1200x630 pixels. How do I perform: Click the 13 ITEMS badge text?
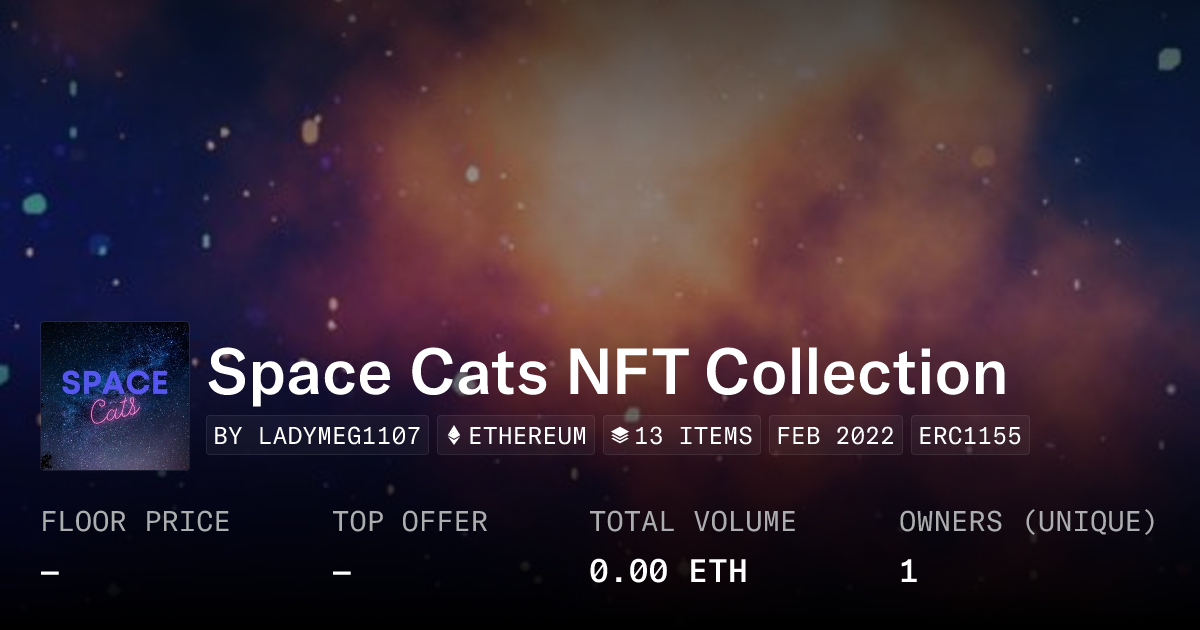[693, 436]
